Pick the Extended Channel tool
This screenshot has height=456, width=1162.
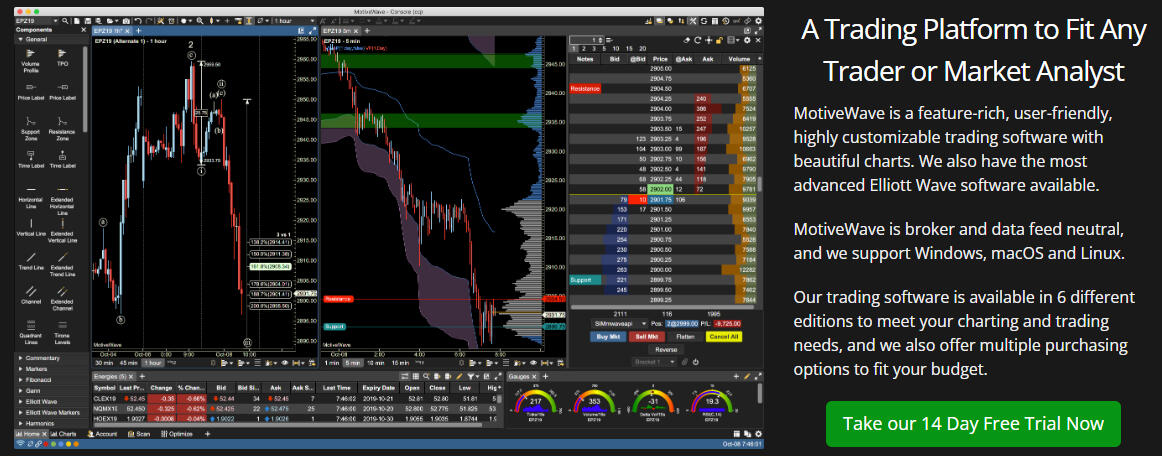62,297
